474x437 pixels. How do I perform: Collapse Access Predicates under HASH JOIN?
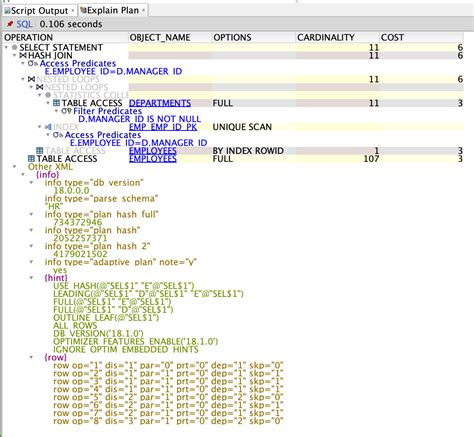point(23,63)
